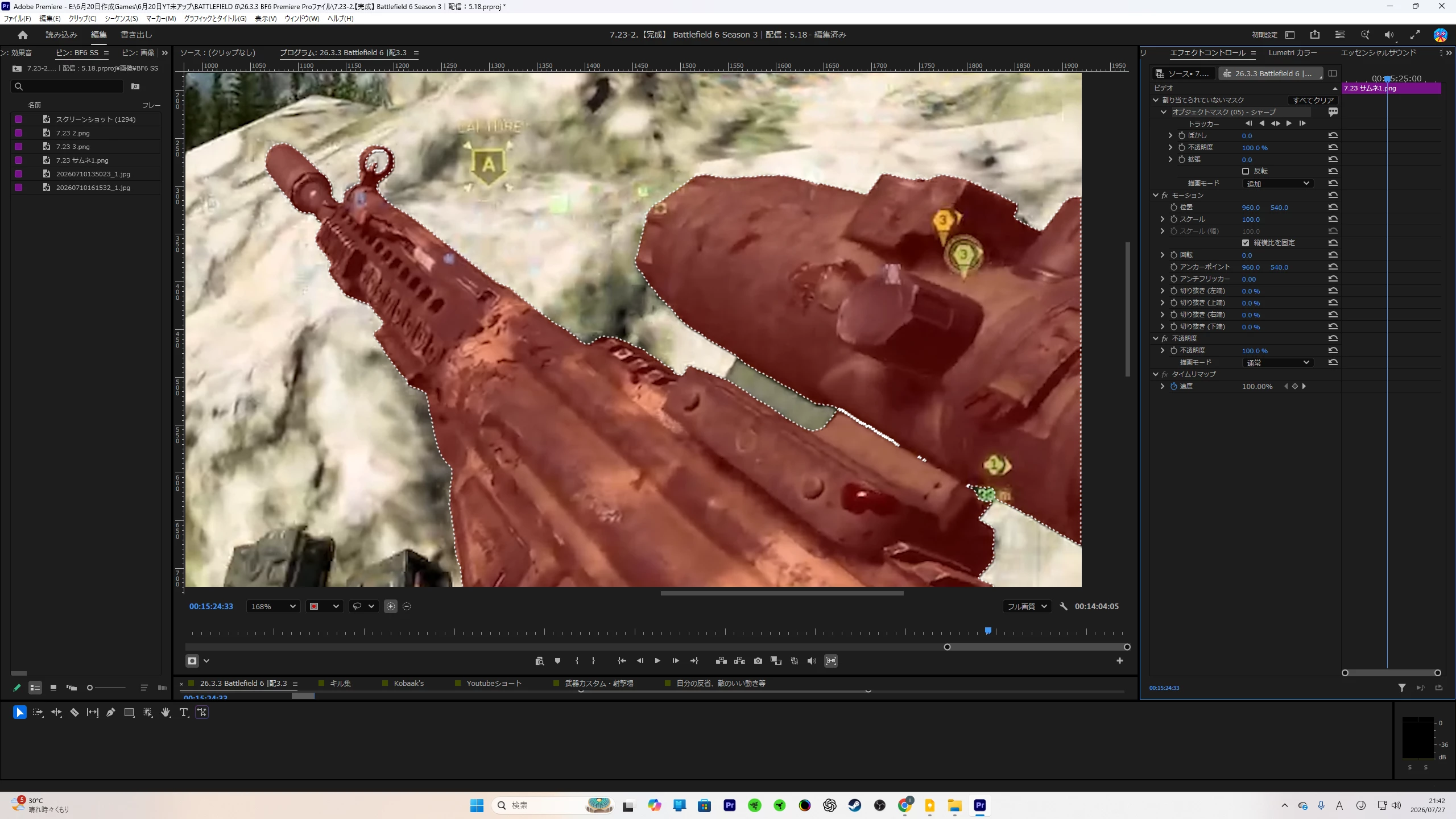Open the lasso selection mode dropdown
The width and height of the screenshot is (1456, 819).
coord(363,606)
